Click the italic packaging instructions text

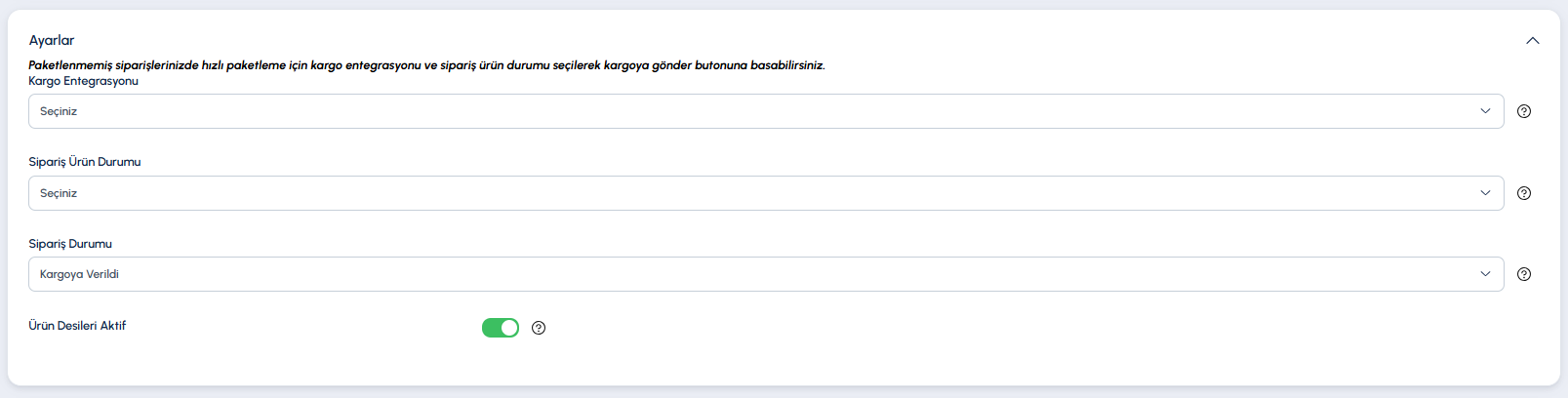pos(426,65)
